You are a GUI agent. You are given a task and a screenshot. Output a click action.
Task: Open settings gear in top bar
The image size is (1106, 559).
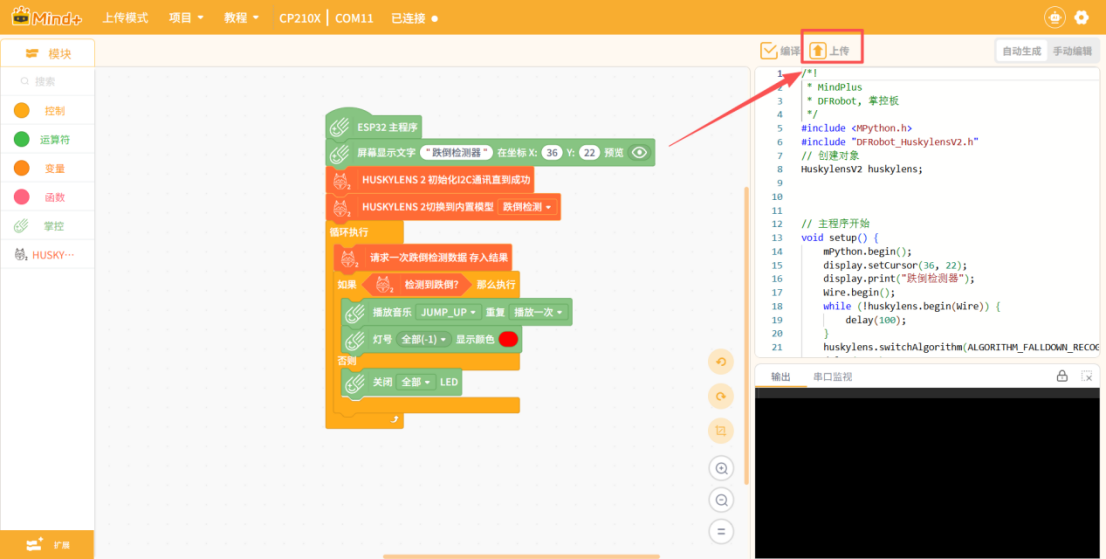click(1081, 18)
